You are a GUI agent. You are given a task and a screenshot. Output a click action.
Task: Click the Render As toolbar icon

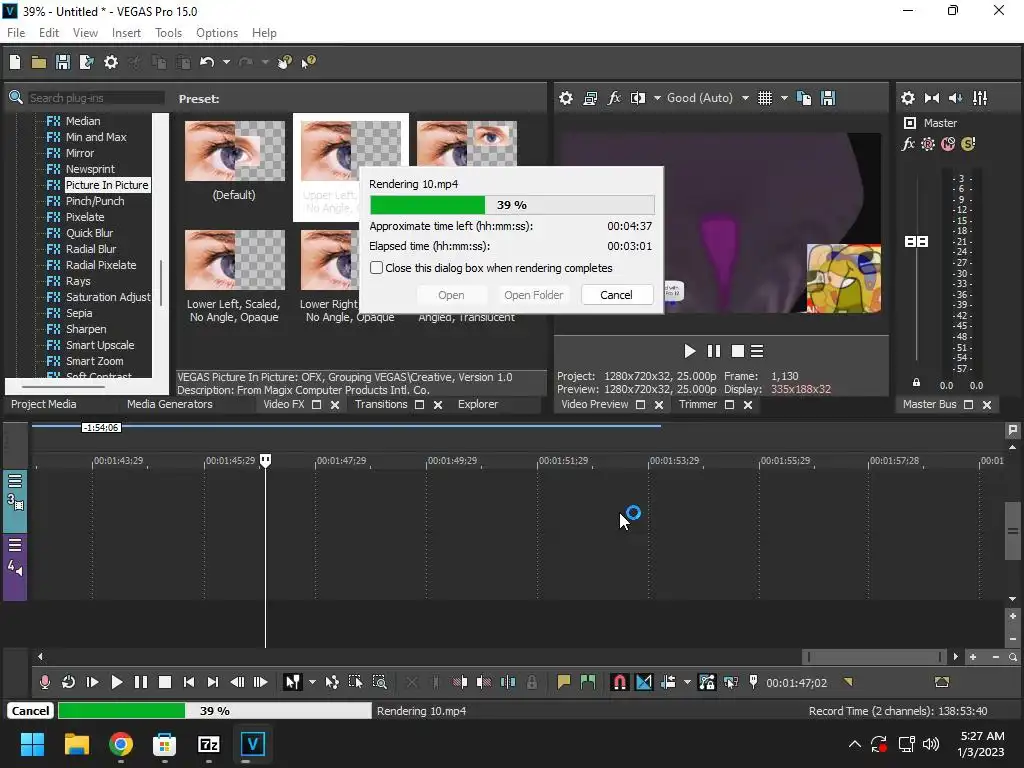pos(86,62)
